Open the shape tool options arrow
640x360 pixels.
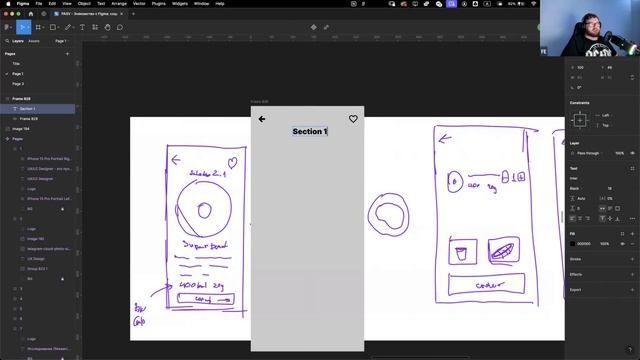click(x=58, y=27)
